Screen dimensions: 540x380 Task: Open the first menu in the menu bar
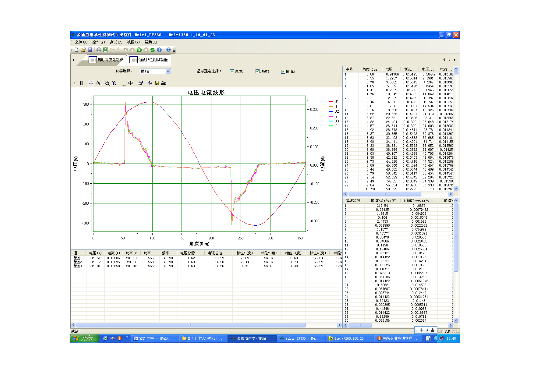[x=81, y=42]
